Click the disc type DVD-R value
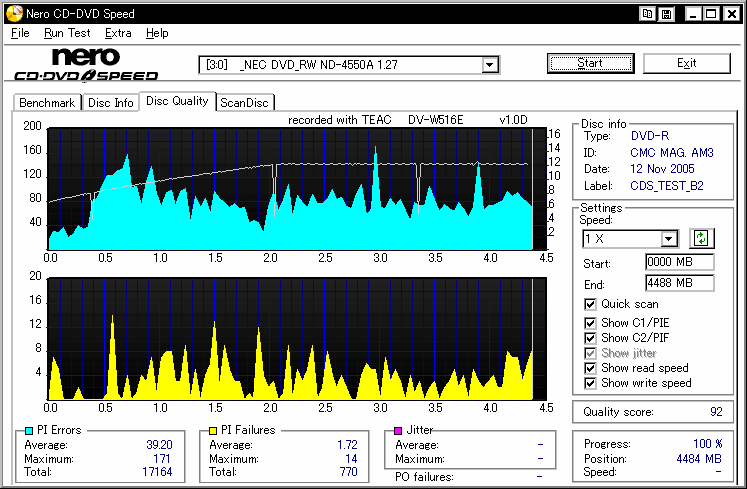Viewport: 747px width, 489px height. pyautogui.click(x=650, y=136)
